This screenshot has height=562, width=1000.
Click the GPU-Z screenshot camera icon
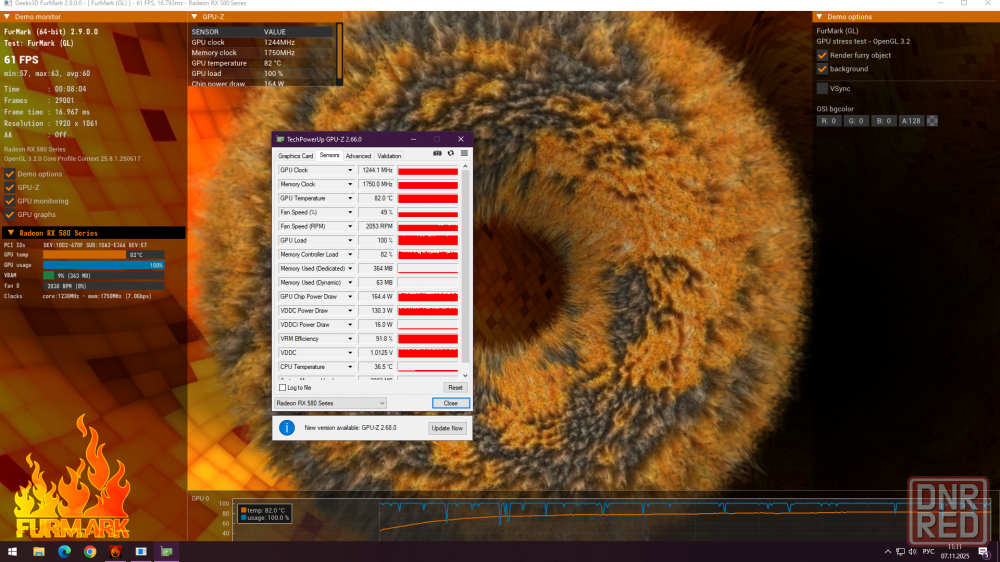(x=437, y=153)
